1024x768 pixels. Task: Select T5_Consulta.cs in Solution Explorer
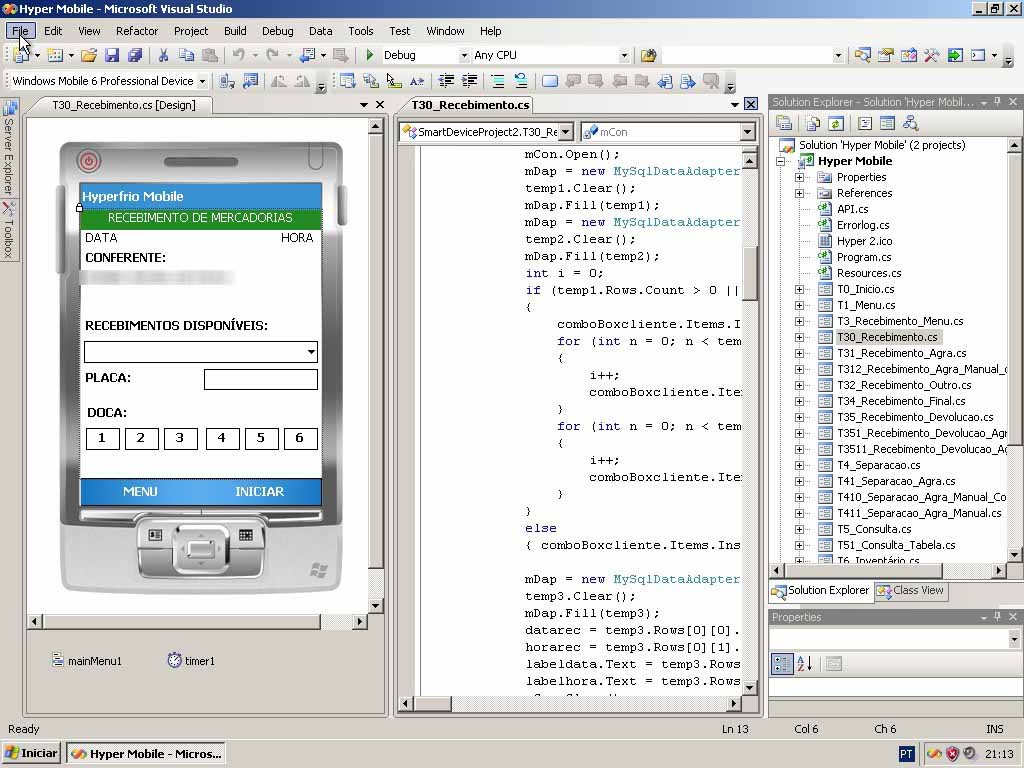874,529
